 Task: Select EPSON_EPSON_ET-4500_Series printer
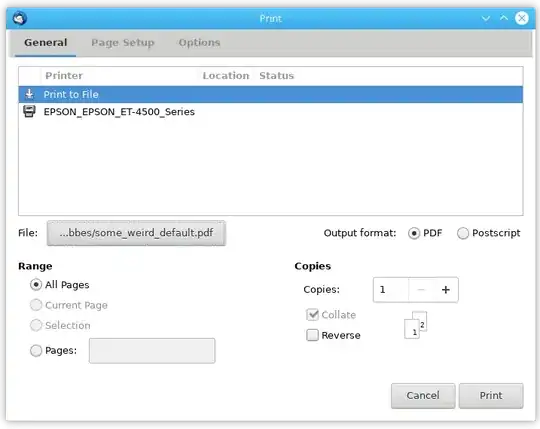[271, 112]
